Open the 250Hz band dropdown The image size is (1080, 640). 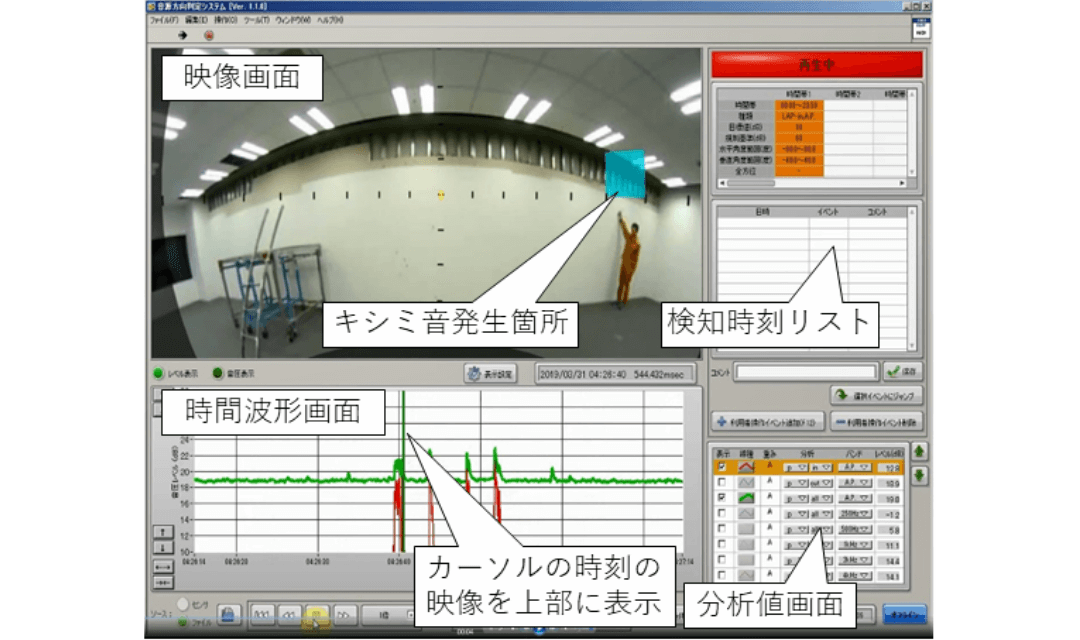pos(855,514)
